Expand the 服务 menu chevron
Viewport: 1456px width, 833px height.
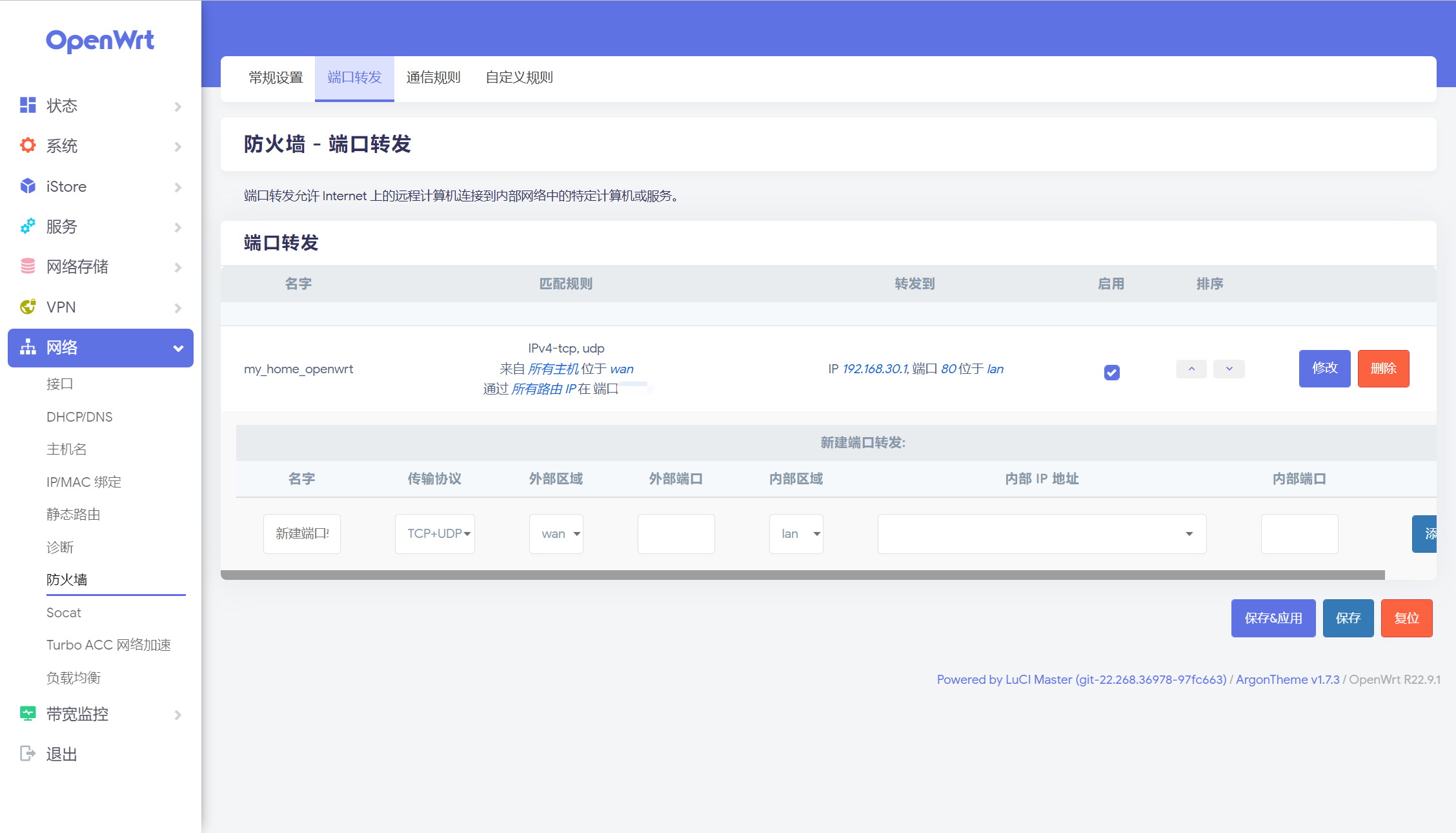point(178,227)
